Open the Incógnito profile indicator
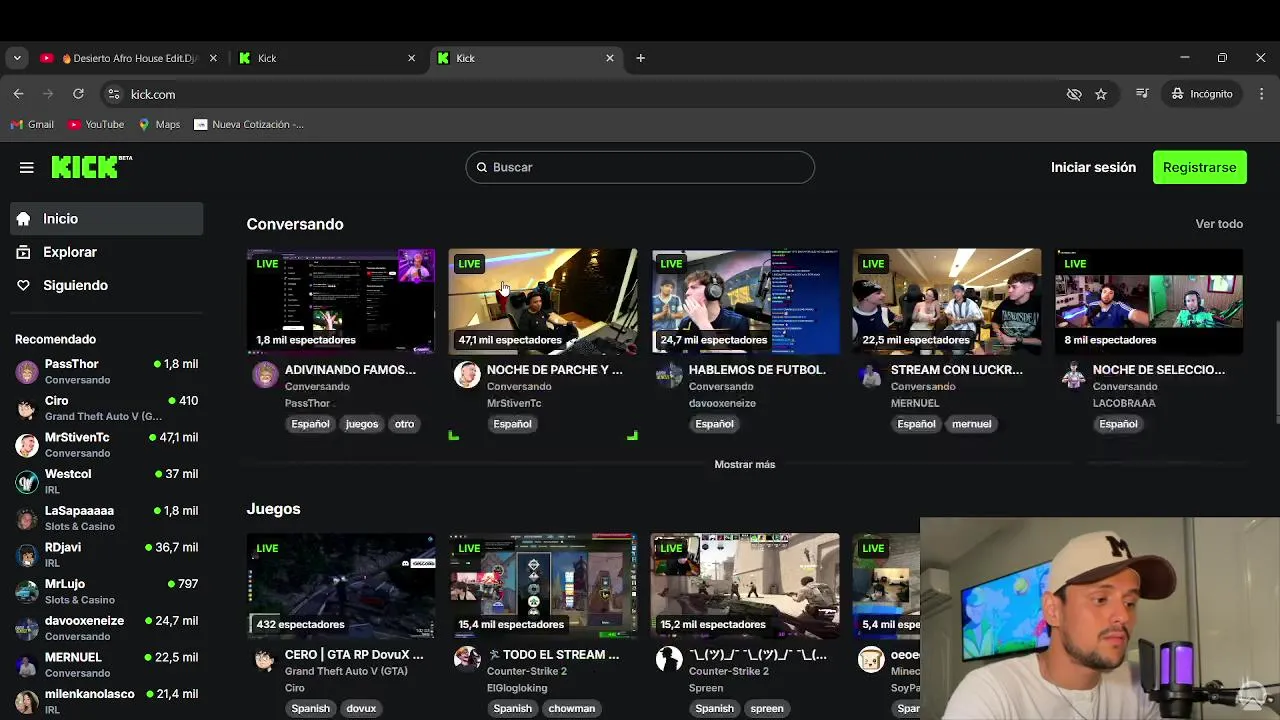Image resolution: width=1280 pixels, height=720 pixels. pyautogui.click(x=1203, y=94)
